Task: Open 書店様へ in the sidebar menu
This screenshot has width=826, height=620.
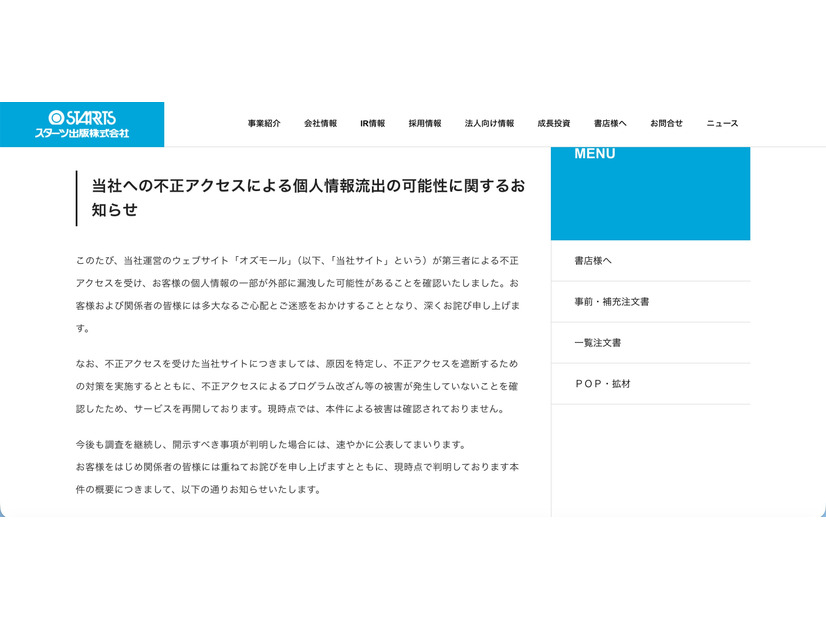Action: tap(651, 261)
